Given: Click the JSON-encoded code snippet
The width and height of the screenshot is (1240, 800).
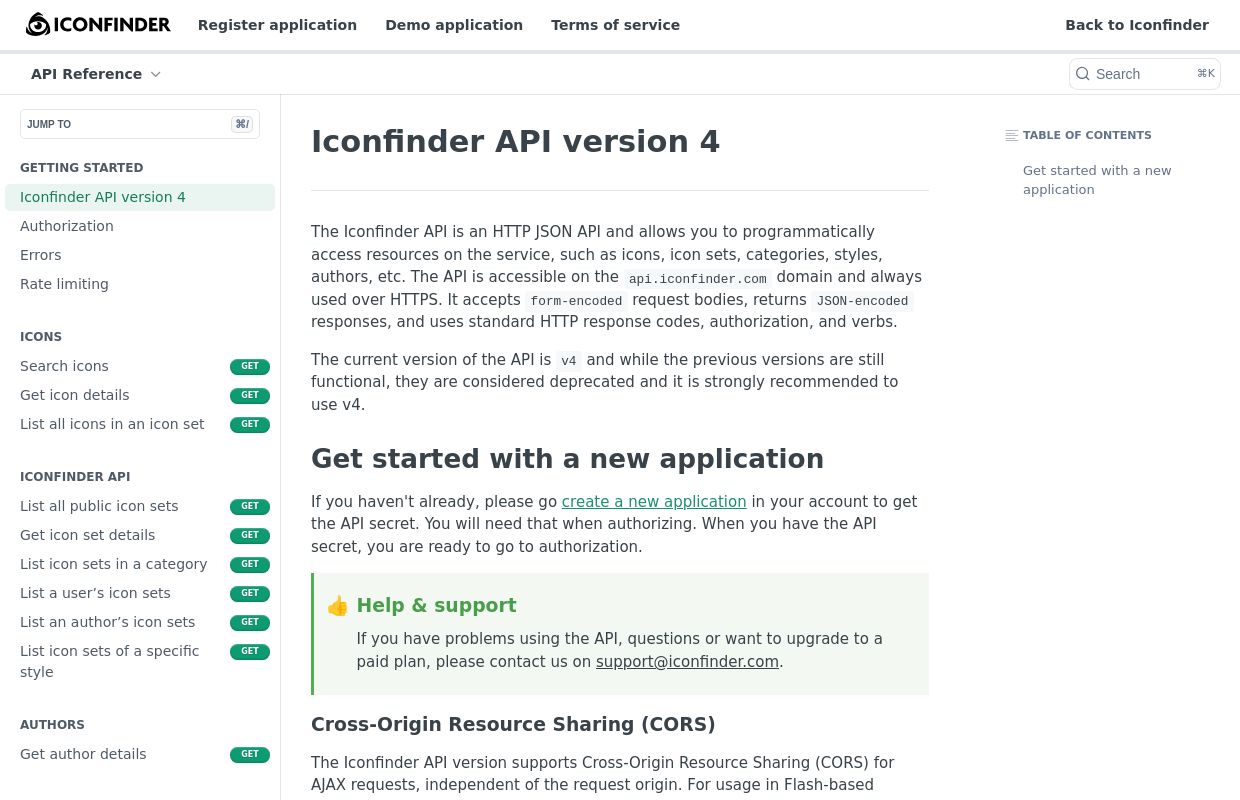Looking at the screenshot, I should point(862,301).
